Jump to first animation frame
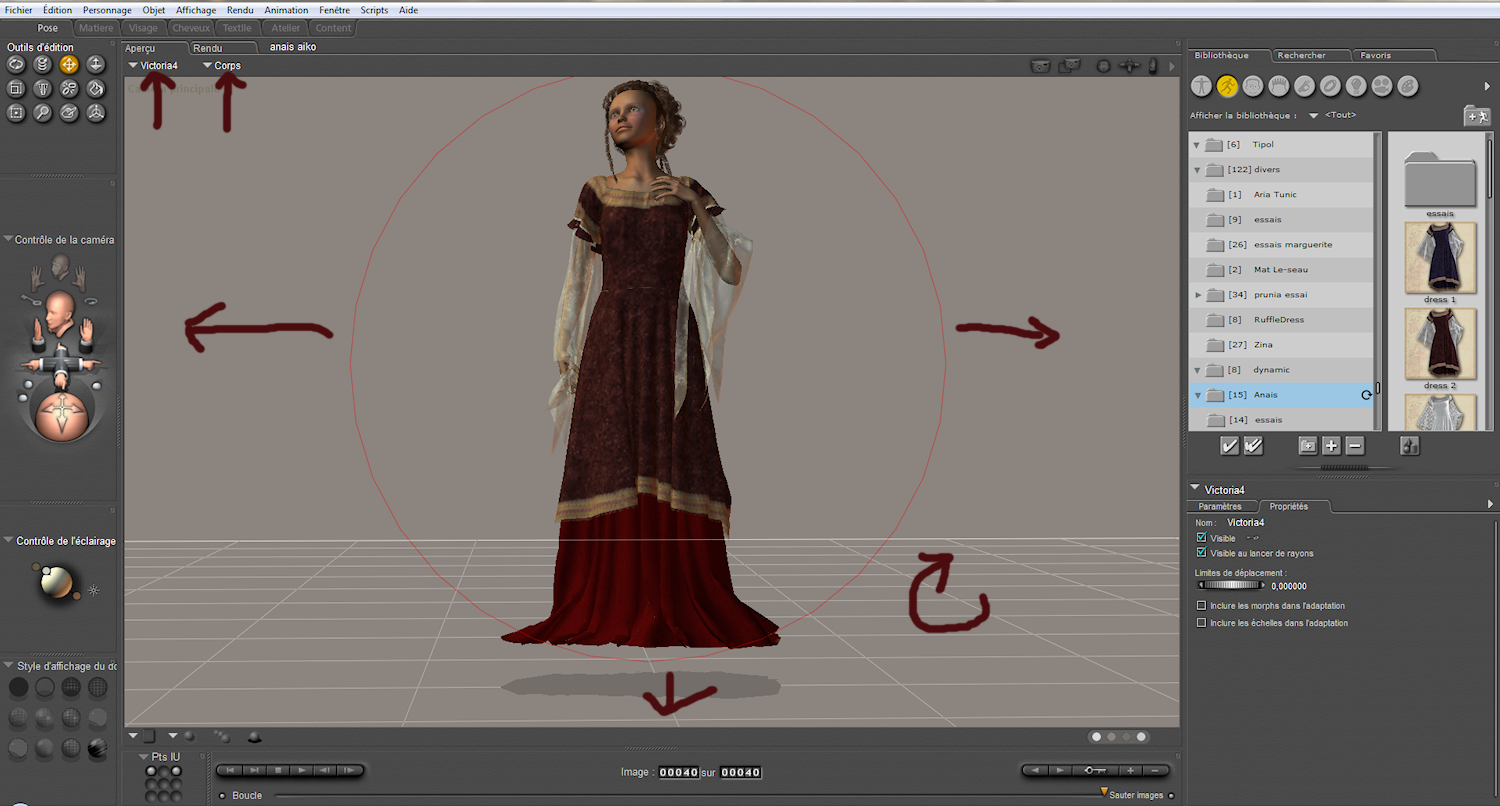Viewport: 1500px width, 806px height. [x=231, y=770]
